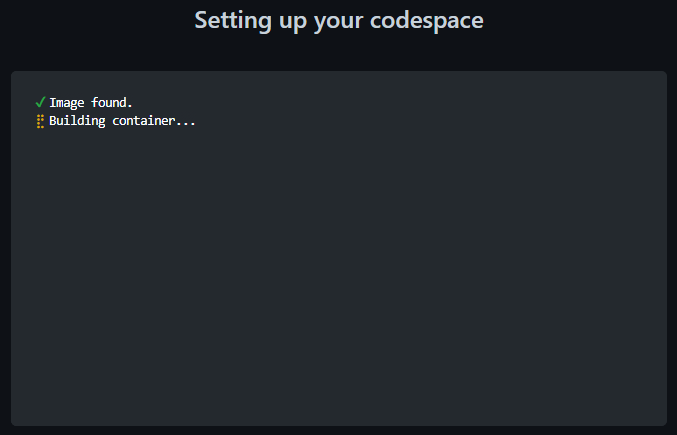Click the period after "found"
Viewport: 677px width, 435px height.
[x=130, y=105]
